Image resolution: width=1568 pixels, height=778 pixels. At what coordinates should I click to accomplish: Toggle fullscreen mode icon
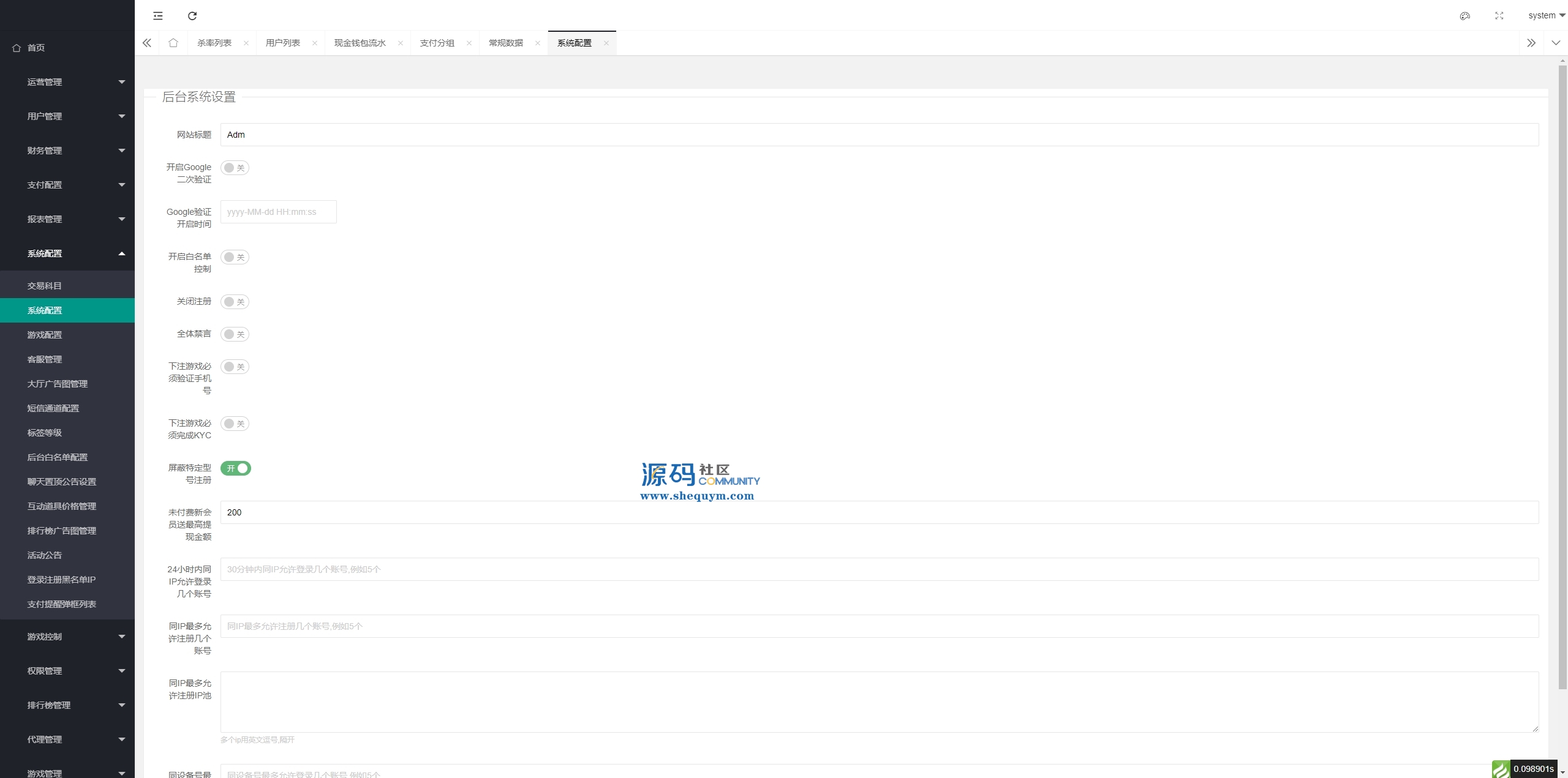[x=1499, y=16]
